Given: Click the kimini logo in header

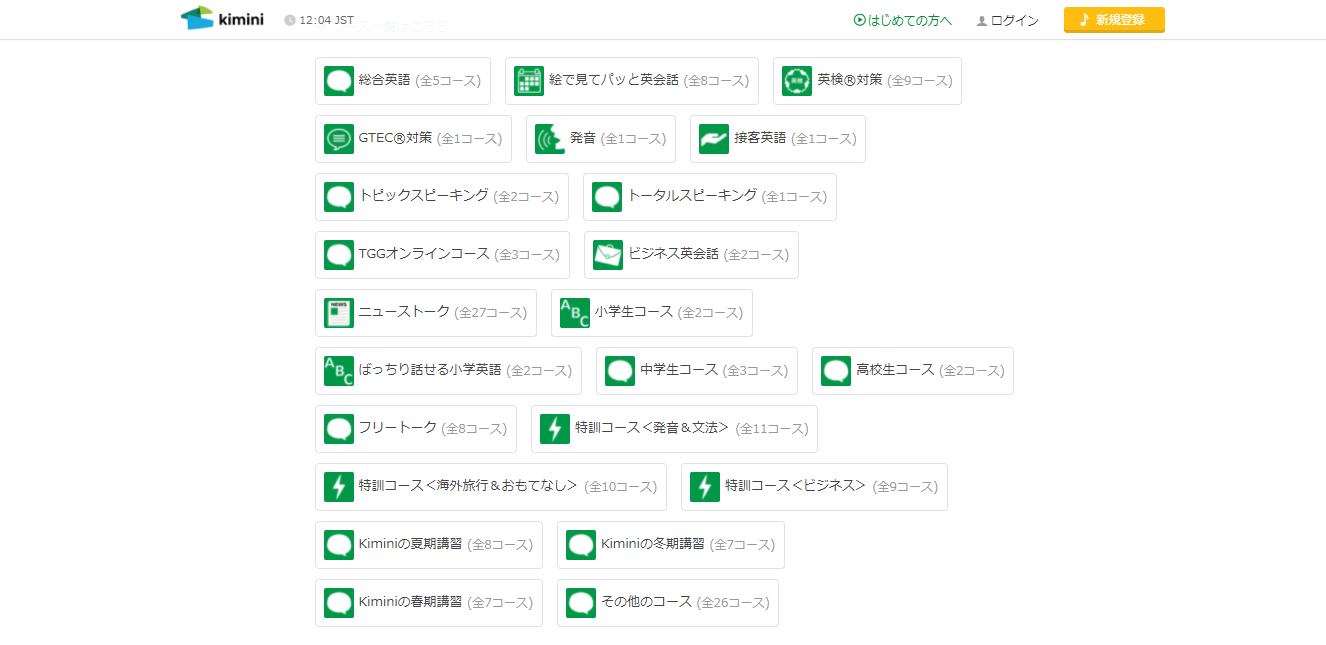Looking at the screenshot, I should pyautogui.click(x=222, y=18).
